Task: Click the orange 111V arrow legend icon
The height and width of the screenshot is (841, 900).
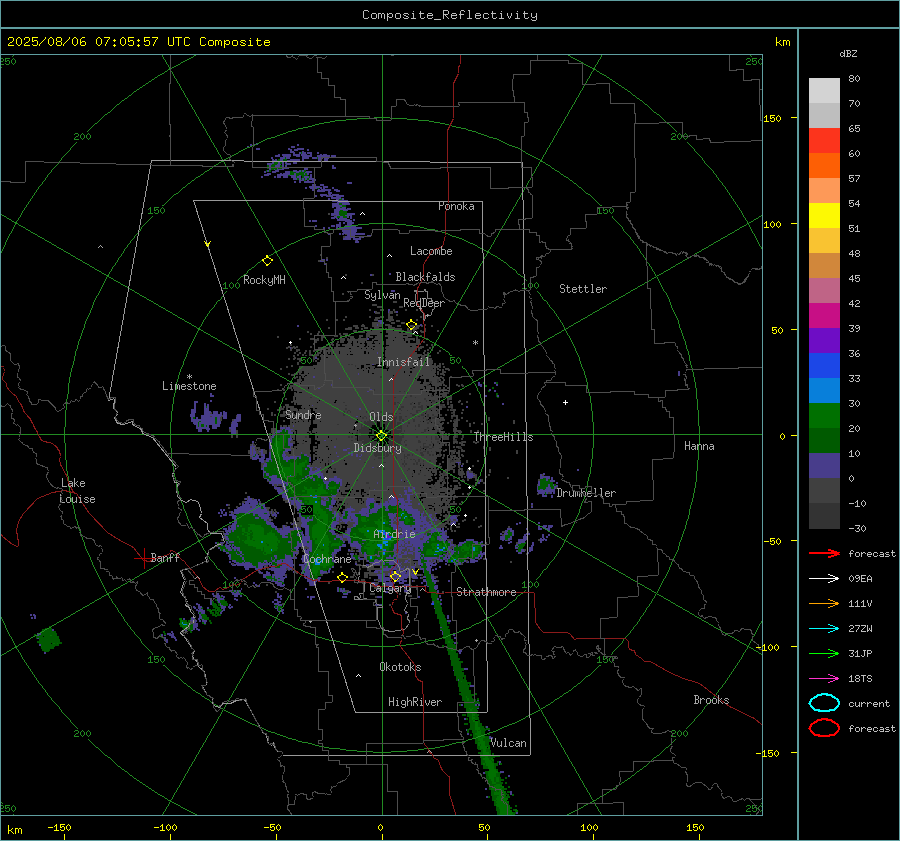Action: click(824, 603)
